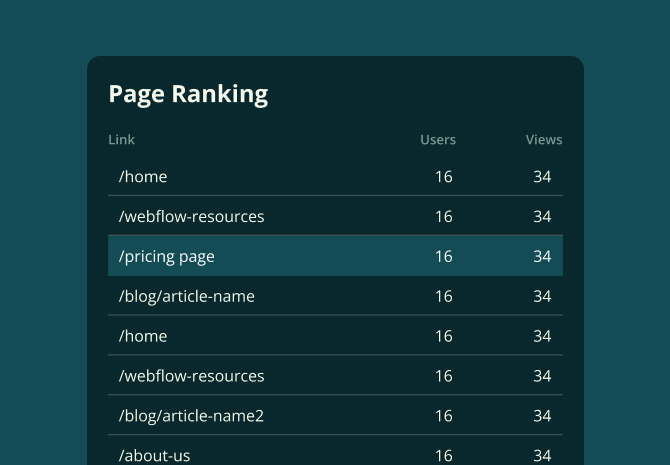670x465 pixels.
Task: Click Views value in /about-us row
Action: (542, 456)
